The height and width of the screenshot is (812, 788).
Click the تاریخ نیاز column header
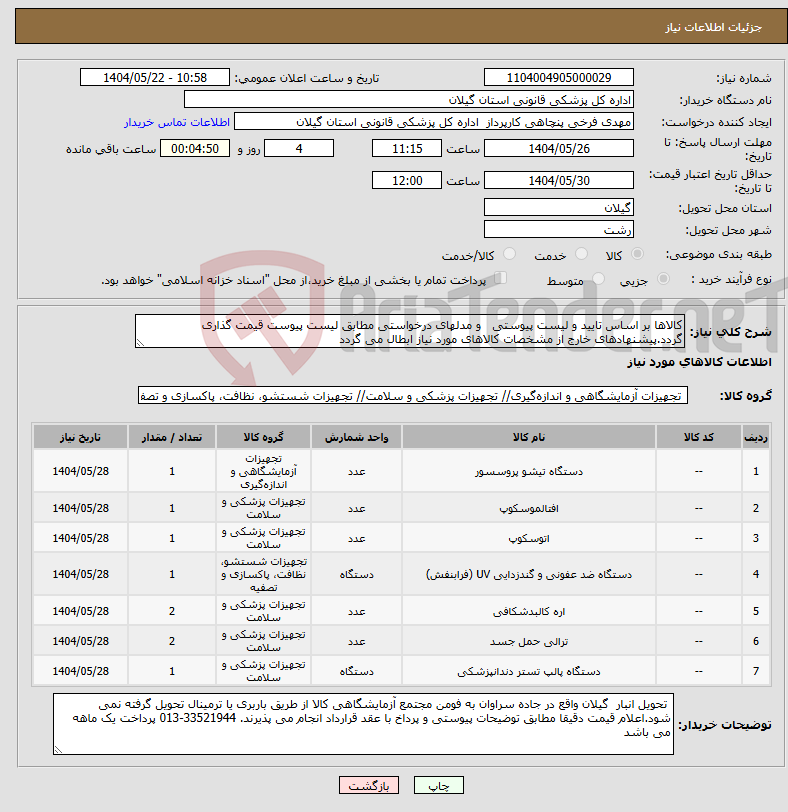coord(80,437)
